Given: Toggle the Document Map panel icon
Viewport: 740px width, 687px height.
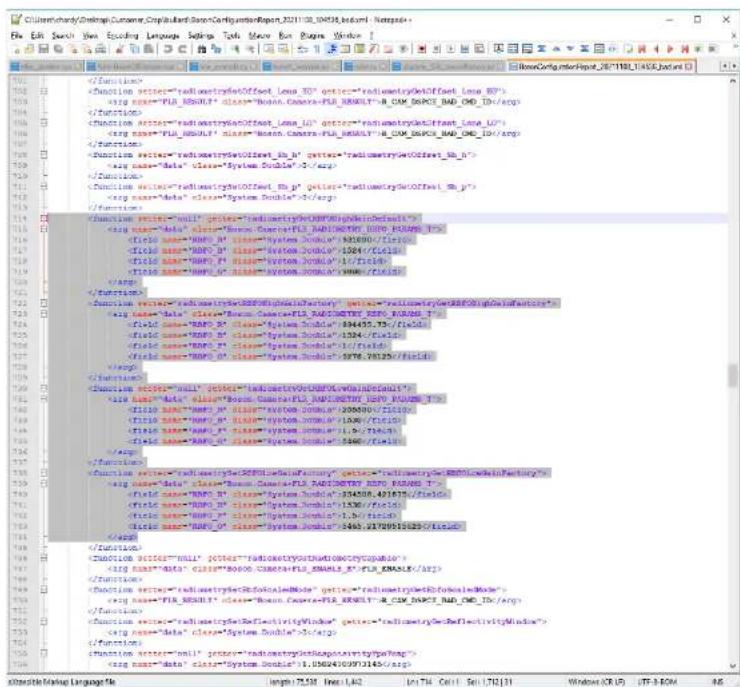Looking at the screenshot, I should point(360,49).
